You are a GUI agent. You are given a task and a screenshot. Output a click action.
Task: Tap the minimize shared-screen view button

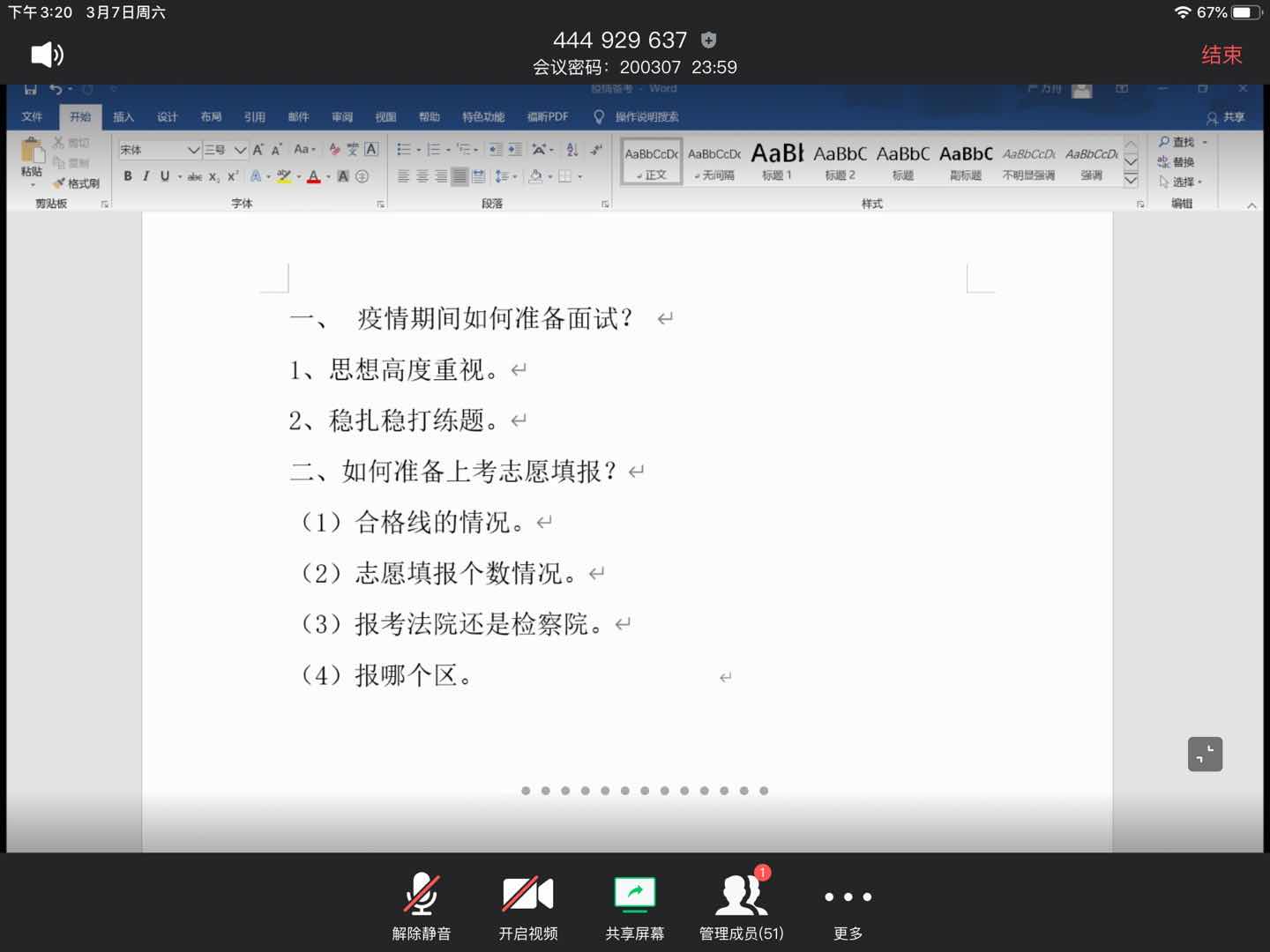click(1205, 754)
